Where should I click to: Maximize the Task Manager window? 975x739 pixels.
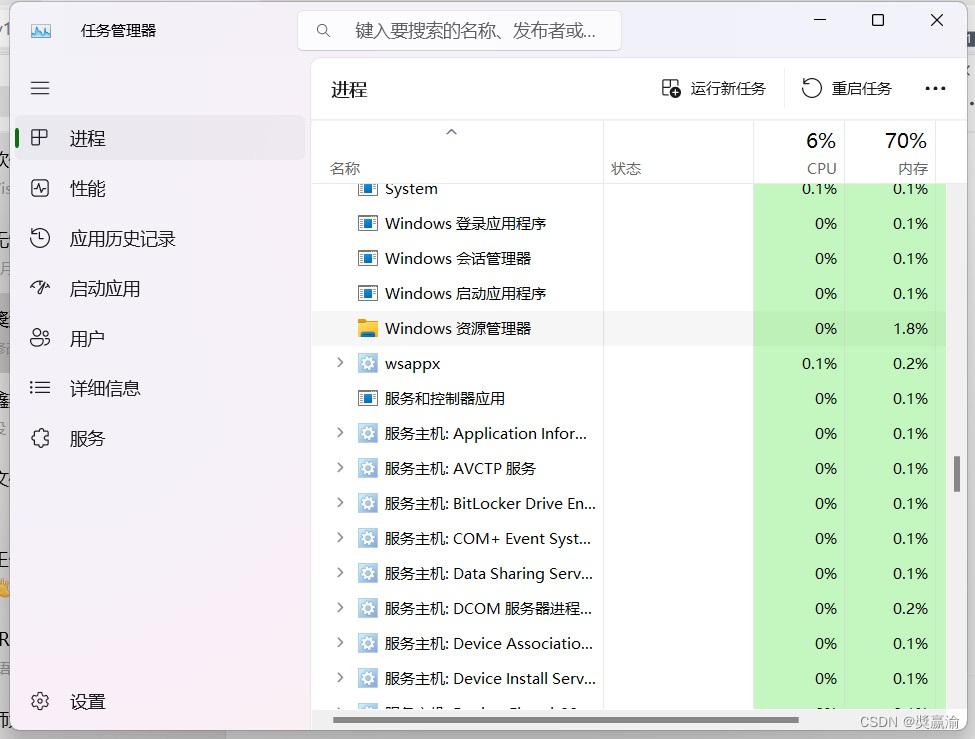click(878, 21)
